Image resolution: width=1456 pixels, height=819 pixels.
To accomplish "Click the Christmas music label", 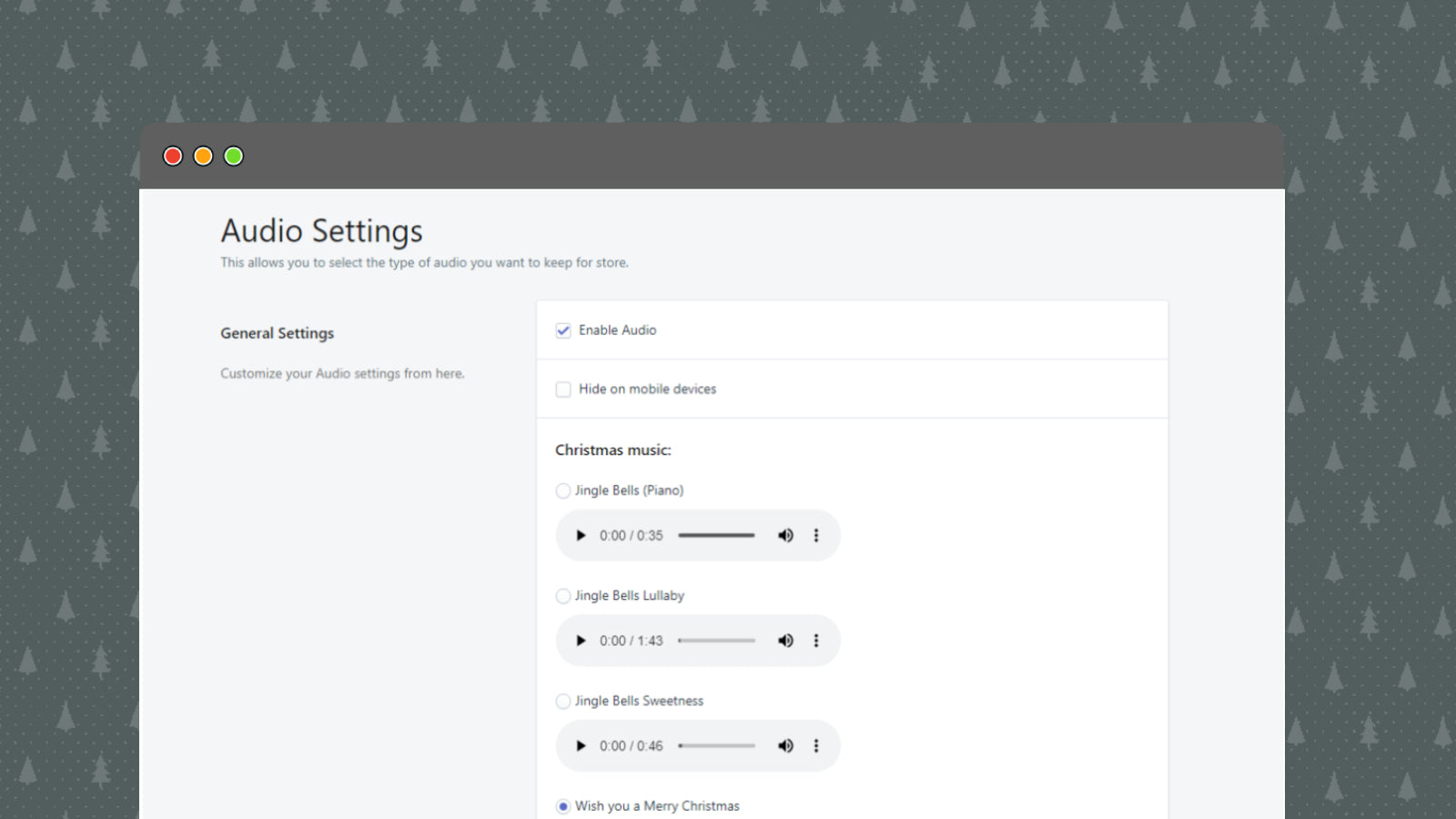I will click(612, 450).
